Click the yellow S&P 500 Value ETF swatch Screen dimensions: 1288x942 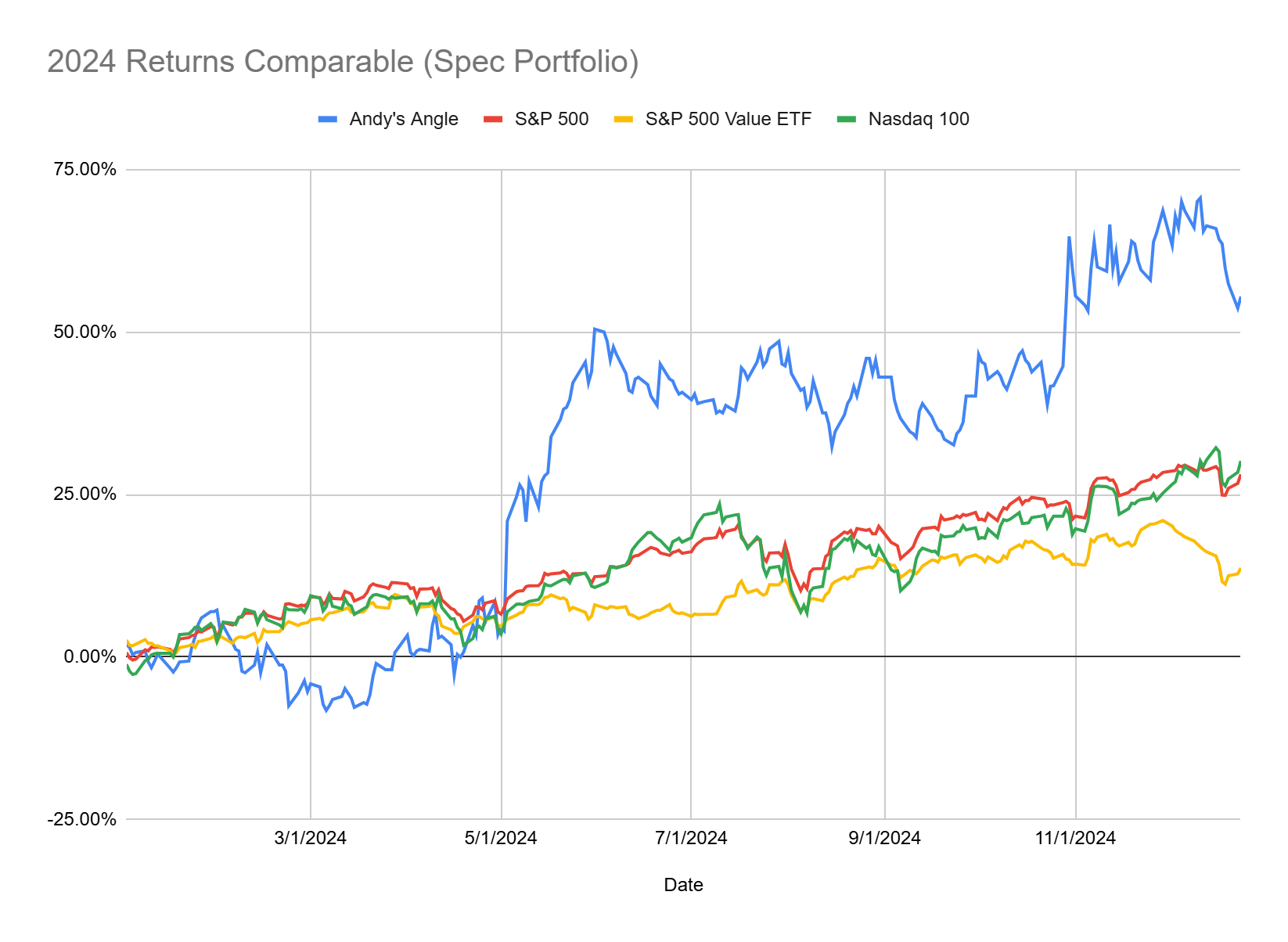coord(623,120)
